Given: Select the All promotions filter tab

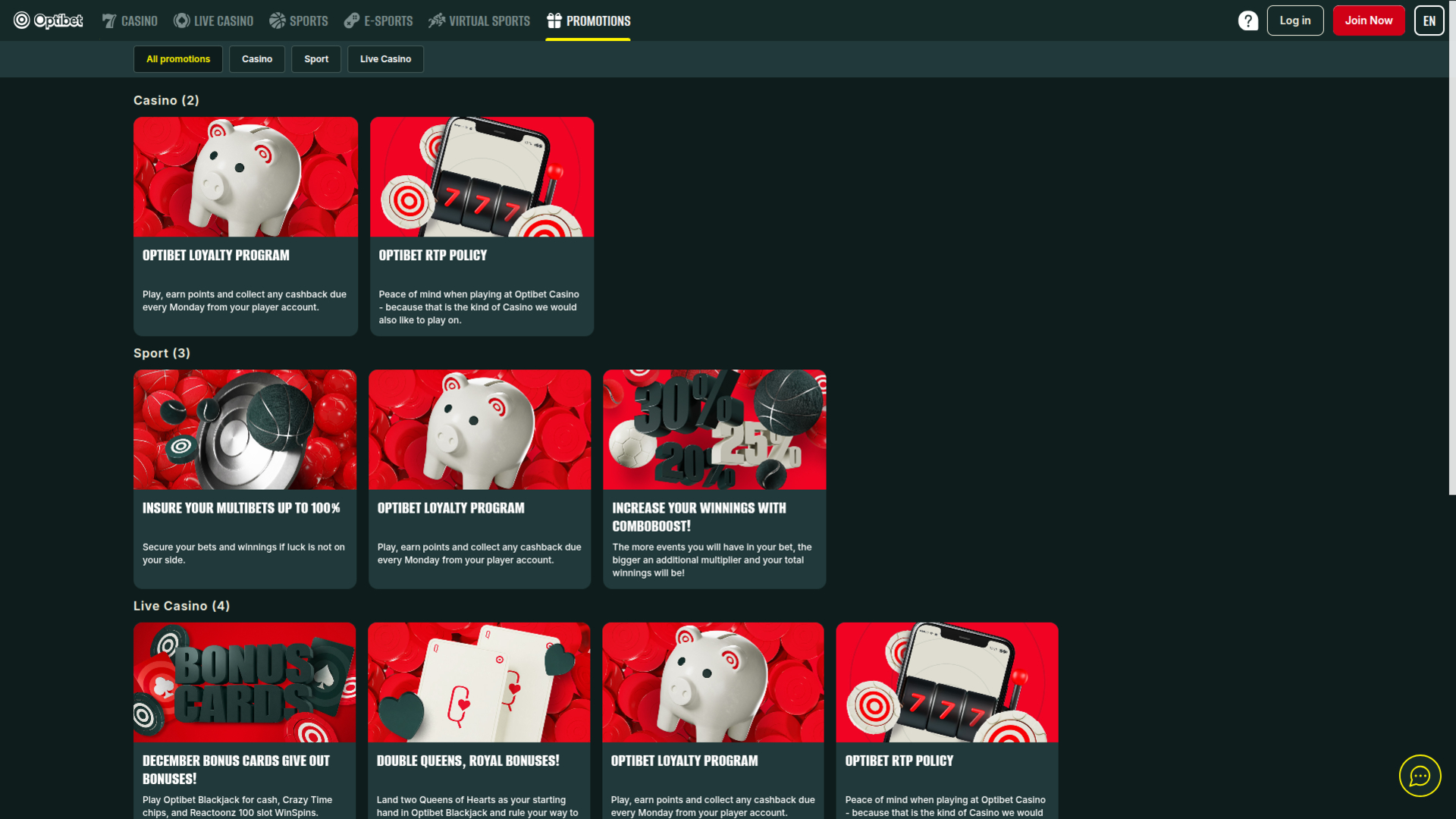Looking at the screenshot, I should tap(178, 59).
